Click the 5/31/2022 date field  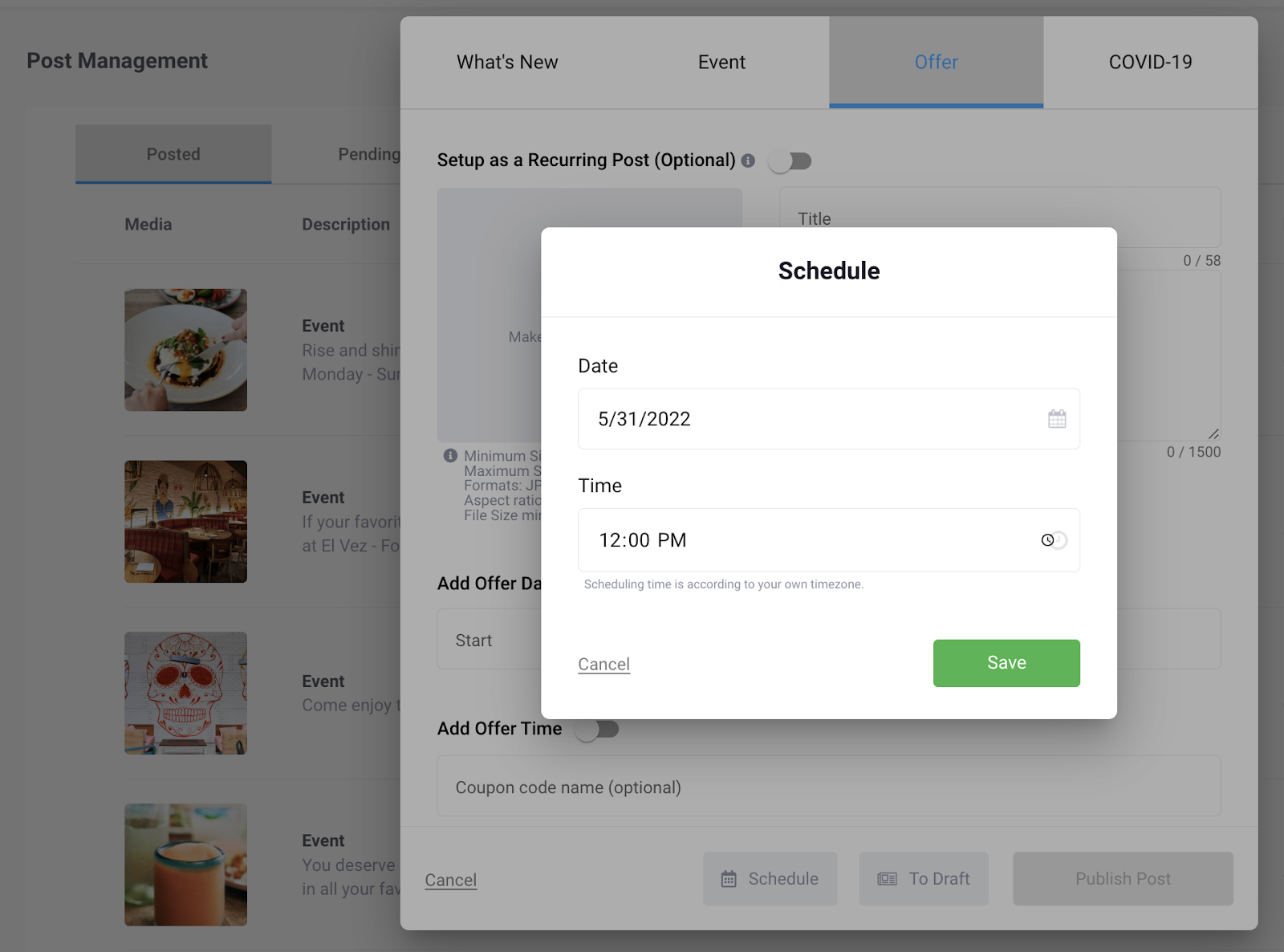pyautogui.click(x=829, y=419)
